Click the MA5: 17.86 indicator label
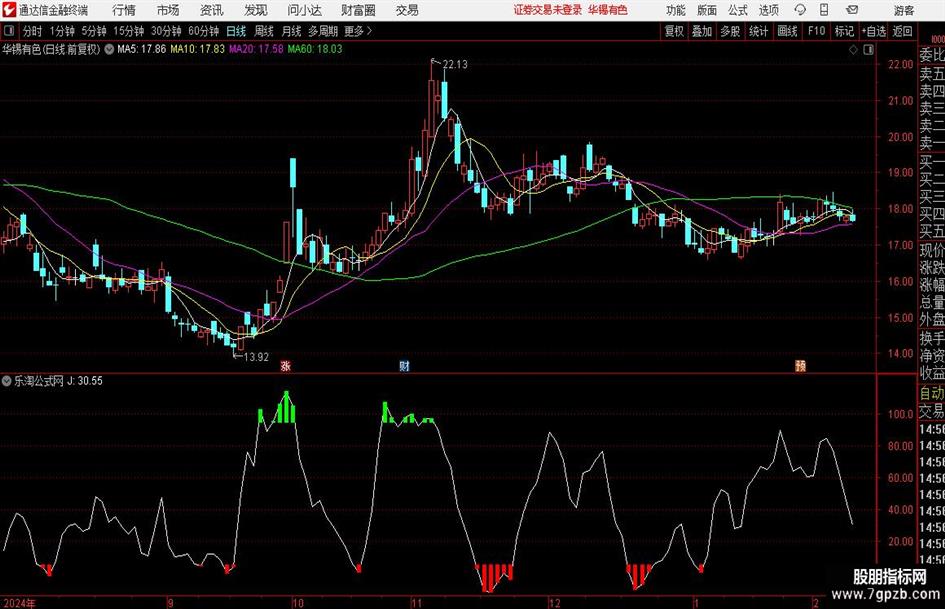 [142, 49]
